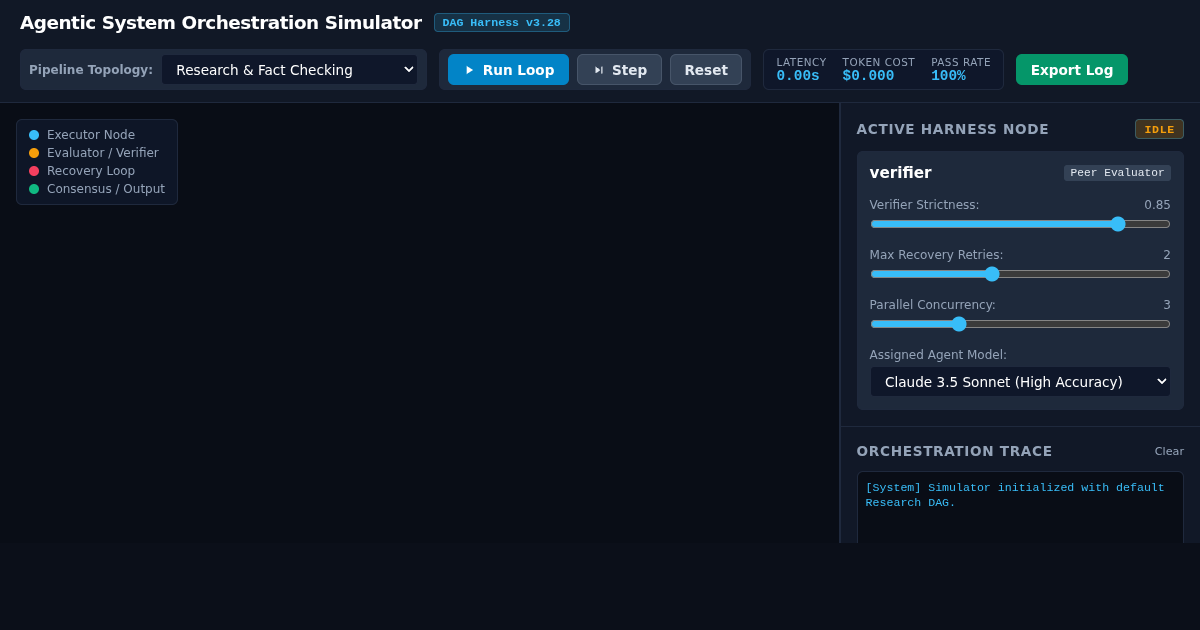Click the LATENCY value 0.00s
This screenshot has height=630, width=1200.
coord(798,76)
